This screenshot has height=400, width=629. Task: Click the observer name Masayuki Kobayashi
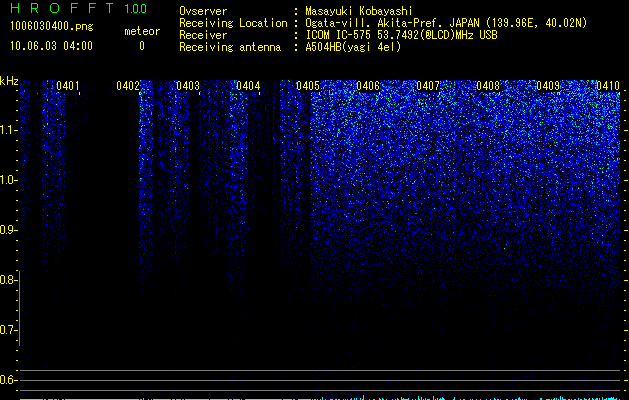coord(359,11)
